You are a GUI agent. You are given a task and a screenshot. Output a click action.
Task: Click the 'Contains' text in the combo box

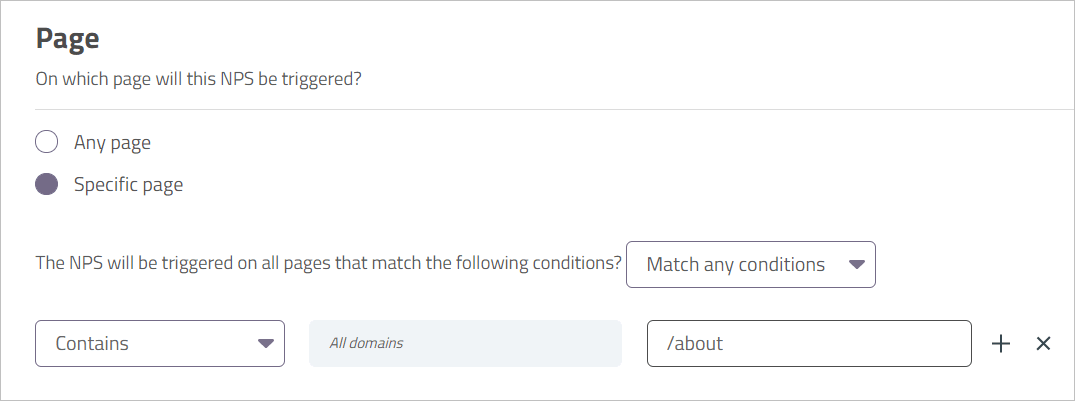coord(92,344)
